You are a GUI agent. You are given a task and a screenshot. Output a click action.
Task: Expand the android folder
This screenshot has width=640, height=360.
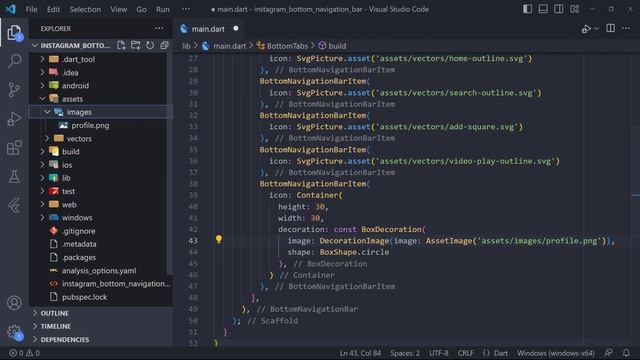42,85
